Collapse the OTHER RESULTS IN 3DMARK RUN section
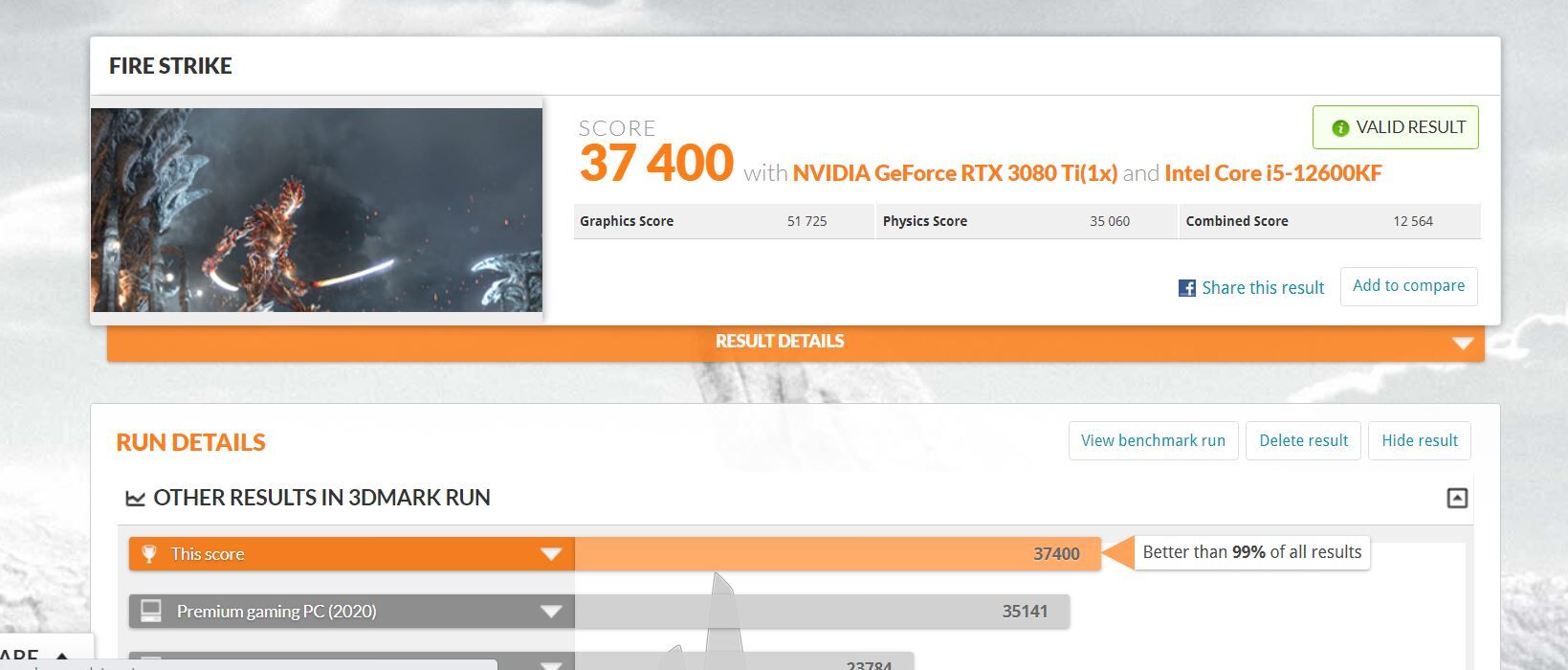The image size is (1568, 670). click(x=1457, y=498)
